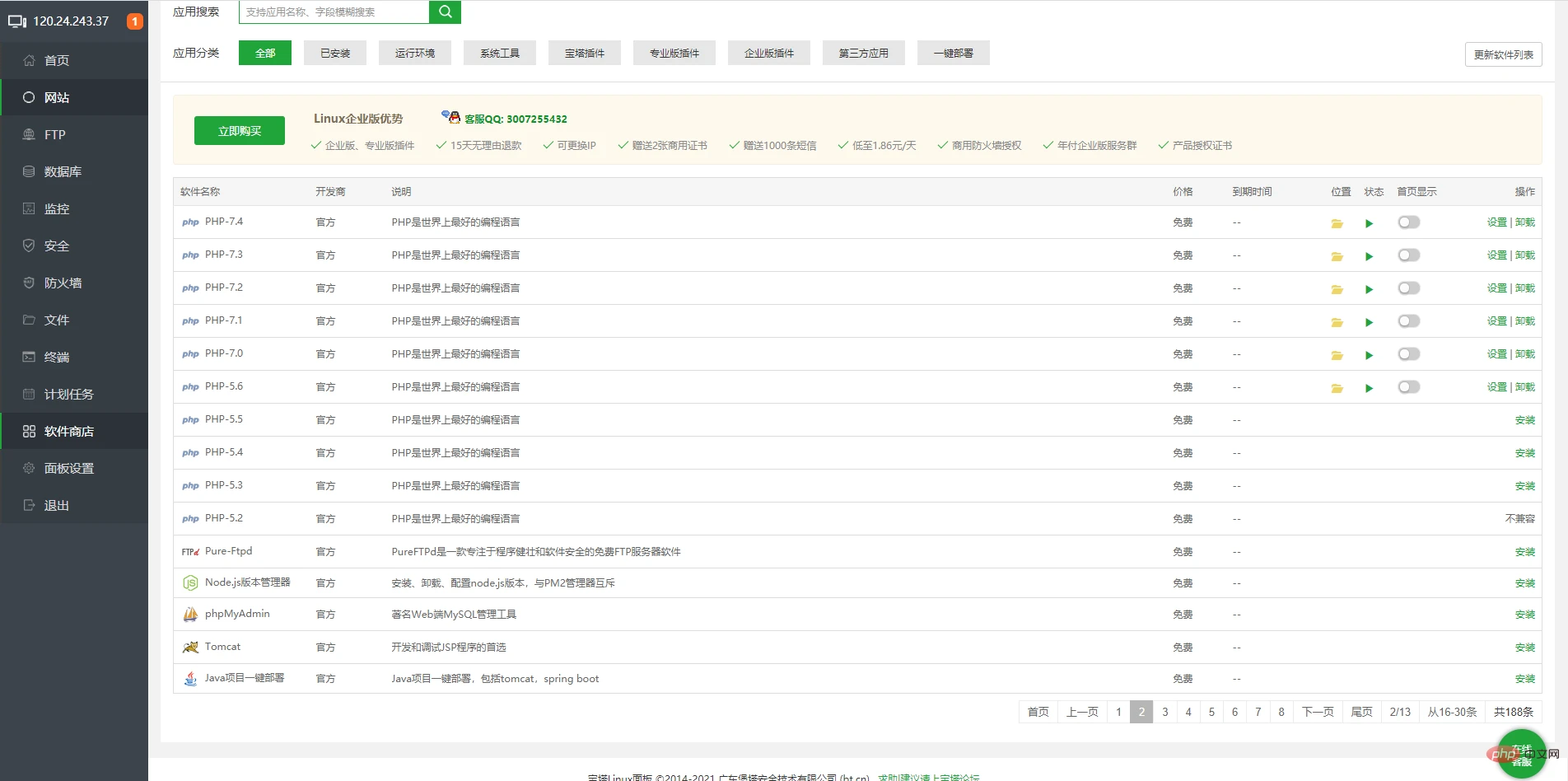Click the running status arrow for PHP-5.6
Screen dimensions: 1568x781
(1369, 388)
